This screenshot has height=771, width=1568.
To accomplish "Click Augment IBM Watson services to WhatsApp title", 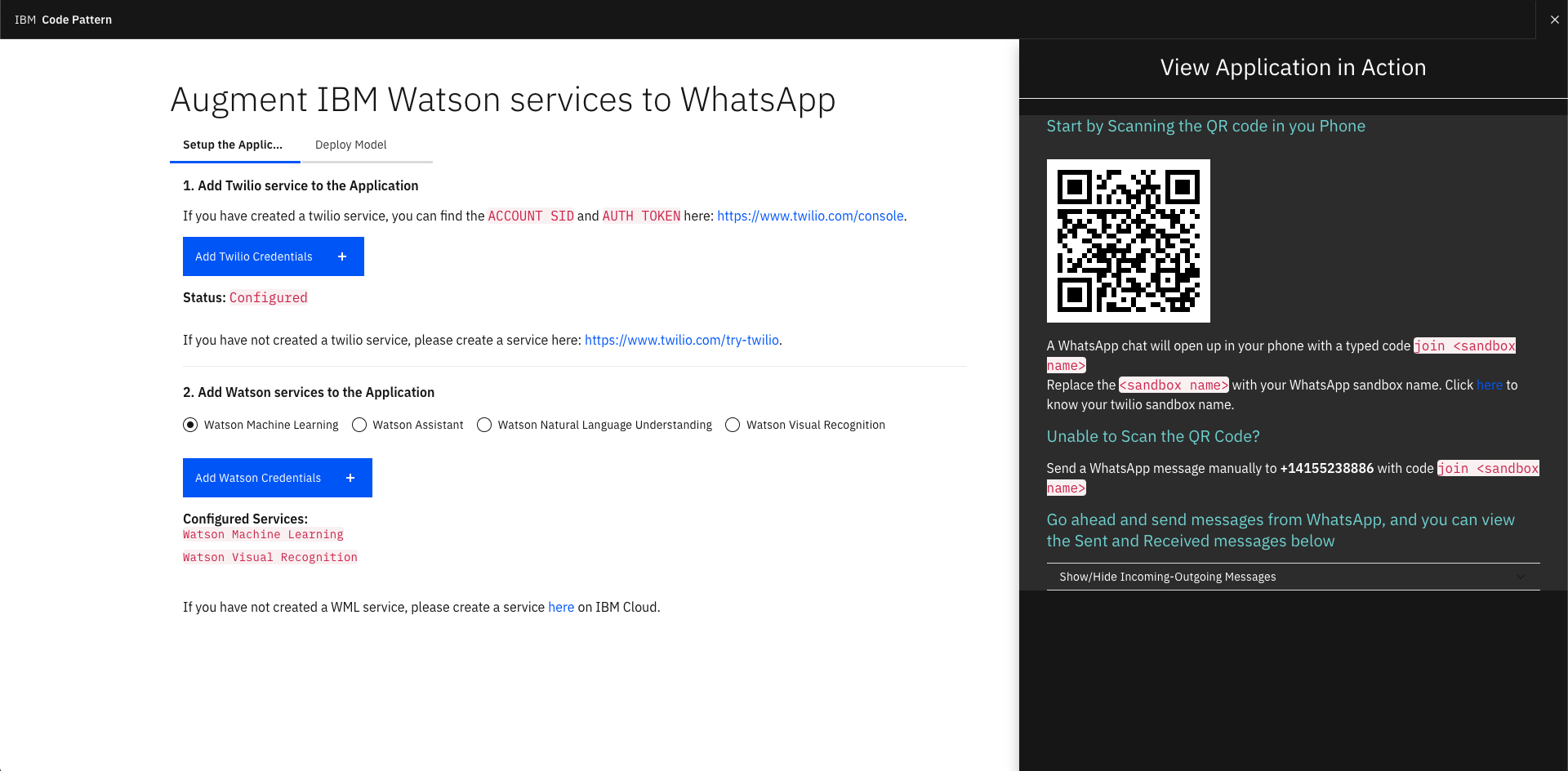I will (503, 100).
